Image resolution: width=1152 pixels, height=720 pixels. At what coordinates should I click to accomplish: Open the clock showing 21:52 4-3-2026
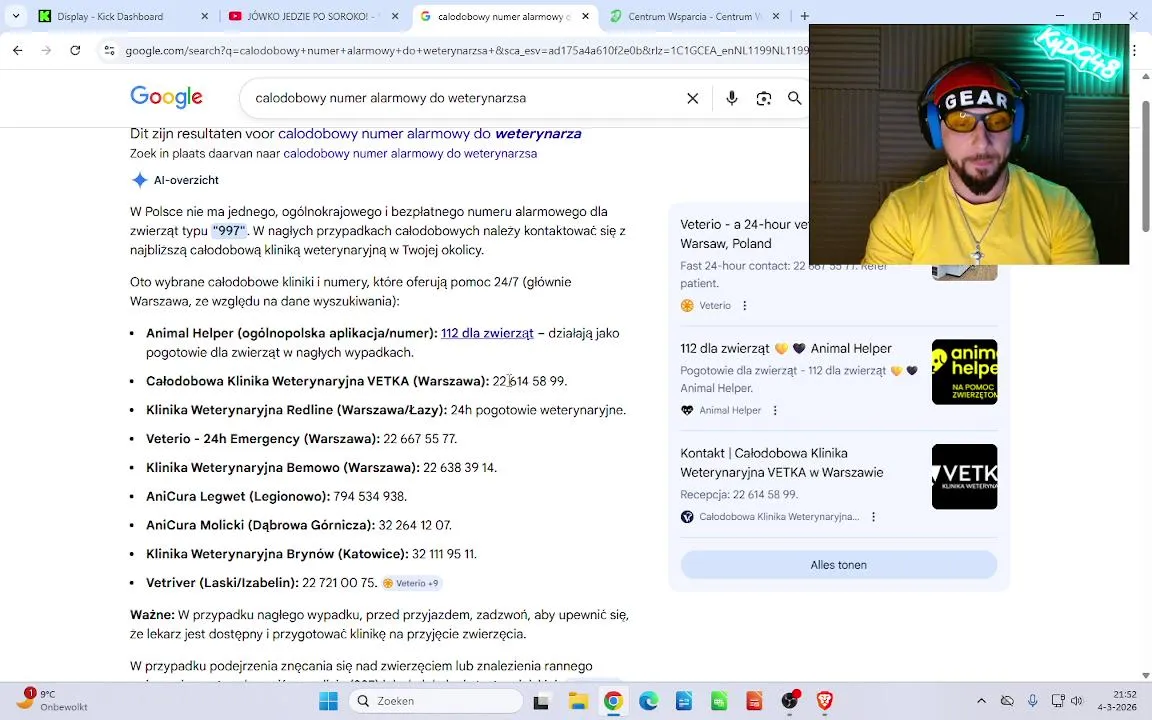click(1117, 701)
